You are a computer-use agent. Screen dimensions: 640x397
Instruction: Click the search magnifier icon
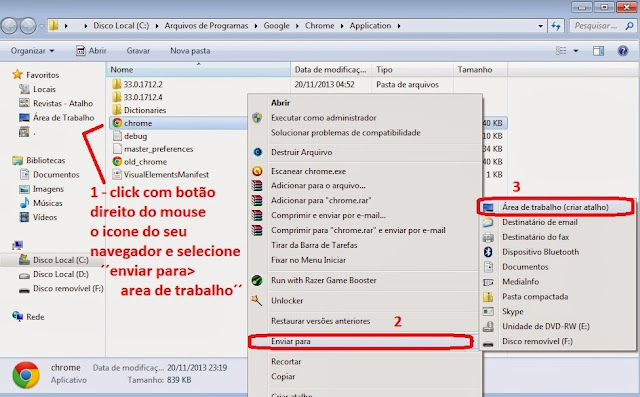[x=629, y=26]
